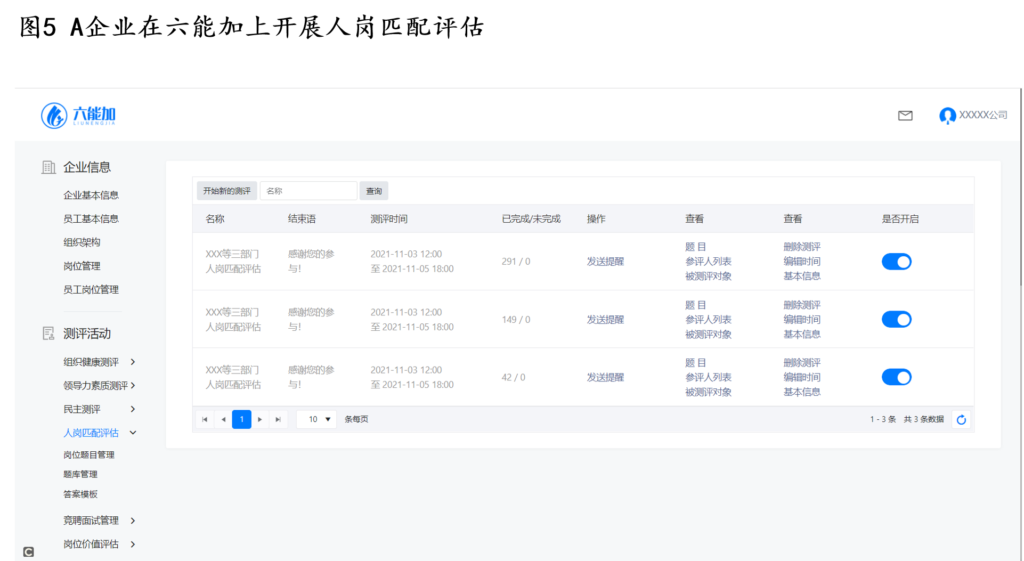Toggle off the 42 / 0 row switch

pos(897,377)
